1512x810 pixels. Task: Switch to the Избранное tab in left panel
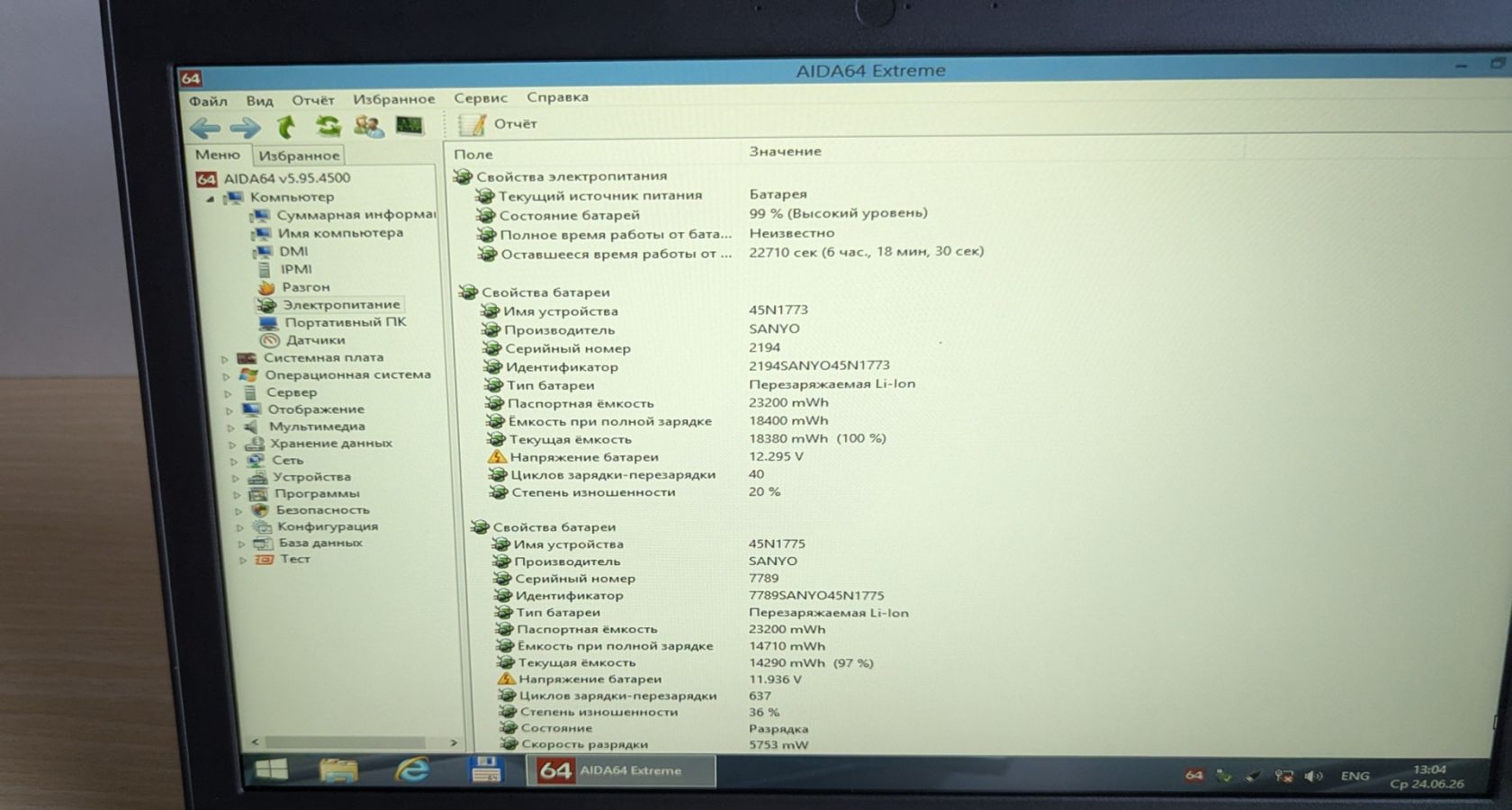coord(299,156)
